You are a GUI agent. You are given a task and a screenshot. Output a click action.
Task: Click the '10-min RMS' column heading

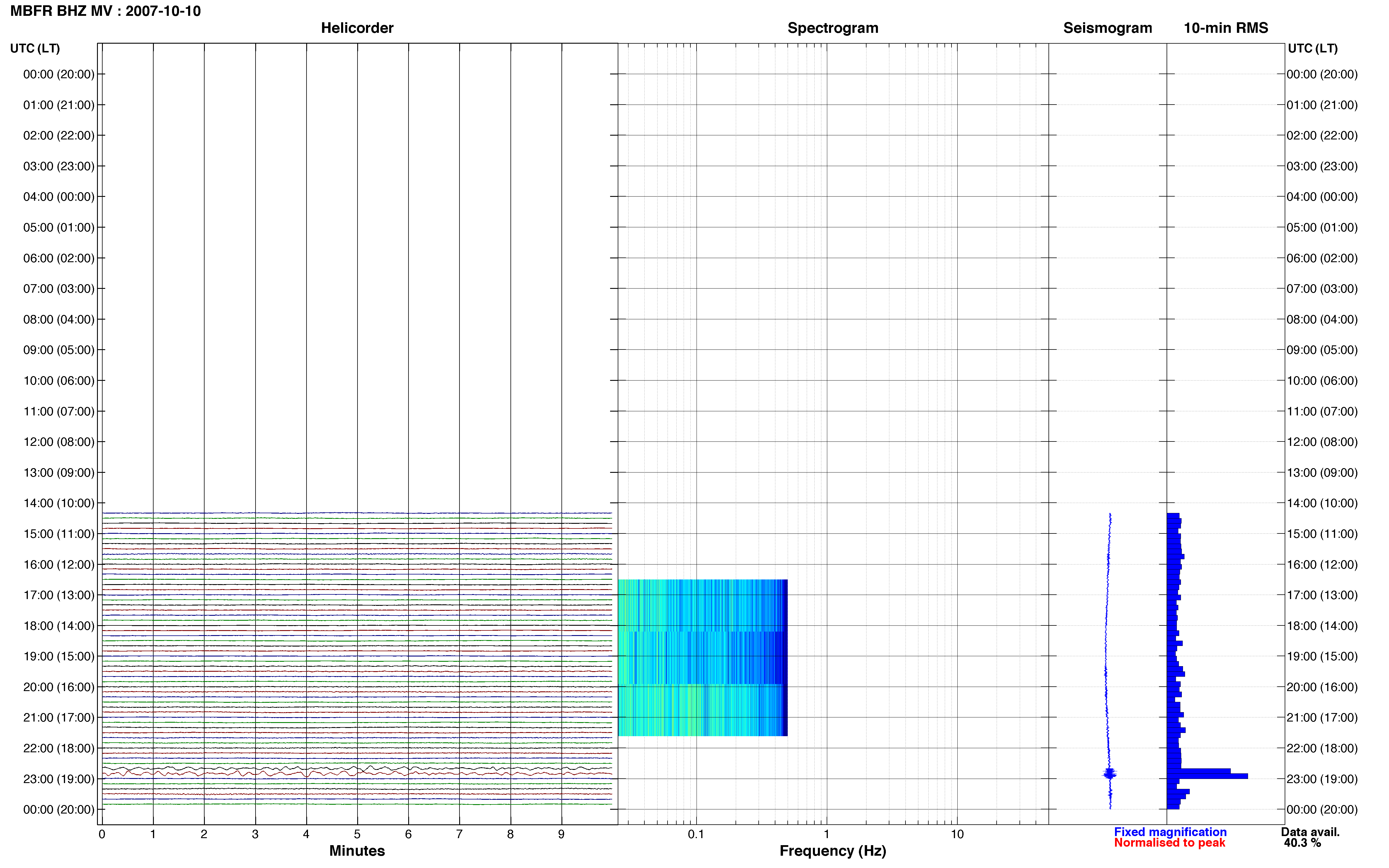tap(1226, 28)
